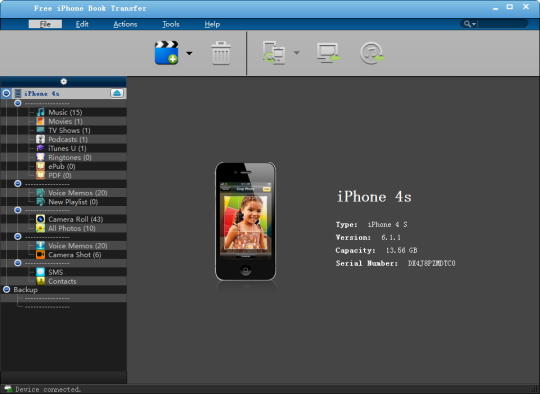Click the Device connected status icon
Viewport: 540px width, 394px height.
tap(8, 389)
